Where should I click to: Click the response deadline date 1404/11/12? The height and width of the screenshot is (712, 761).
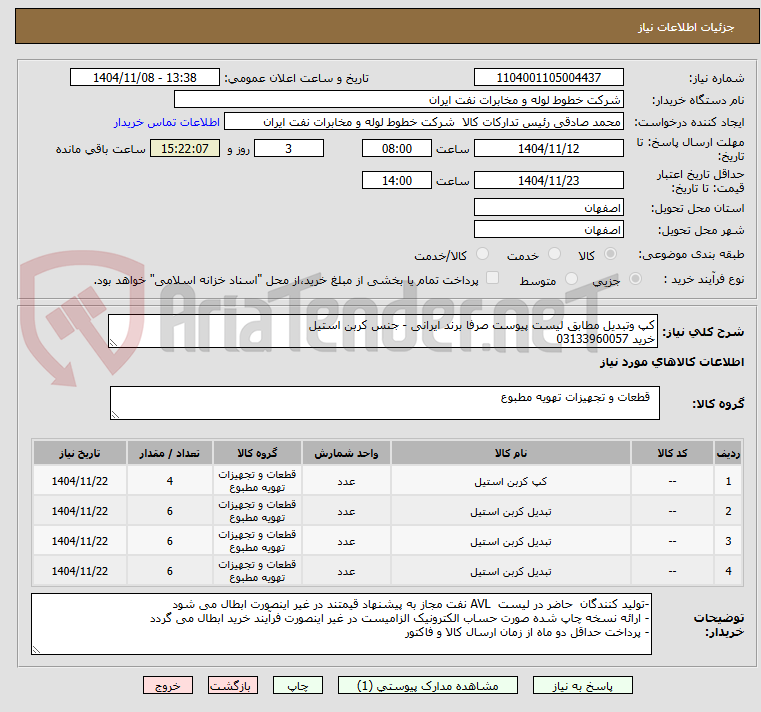(x=548, y=149)
